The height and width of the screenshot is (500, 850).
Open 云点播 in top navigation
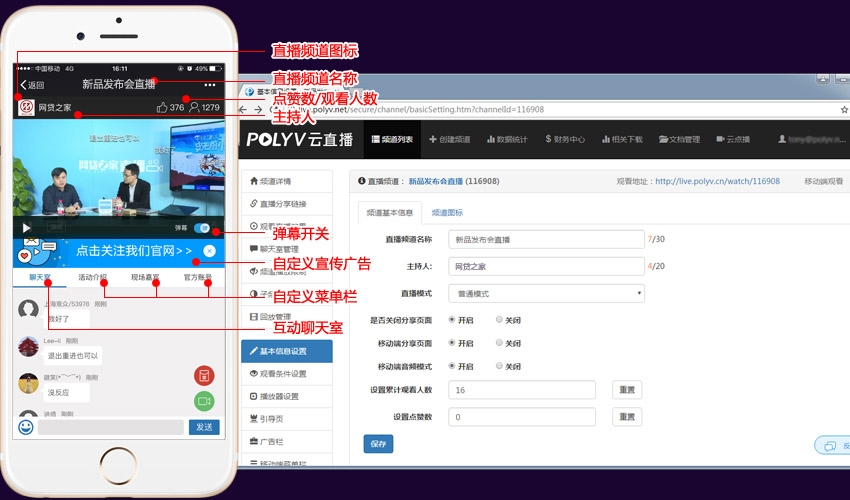click(733, 139)
